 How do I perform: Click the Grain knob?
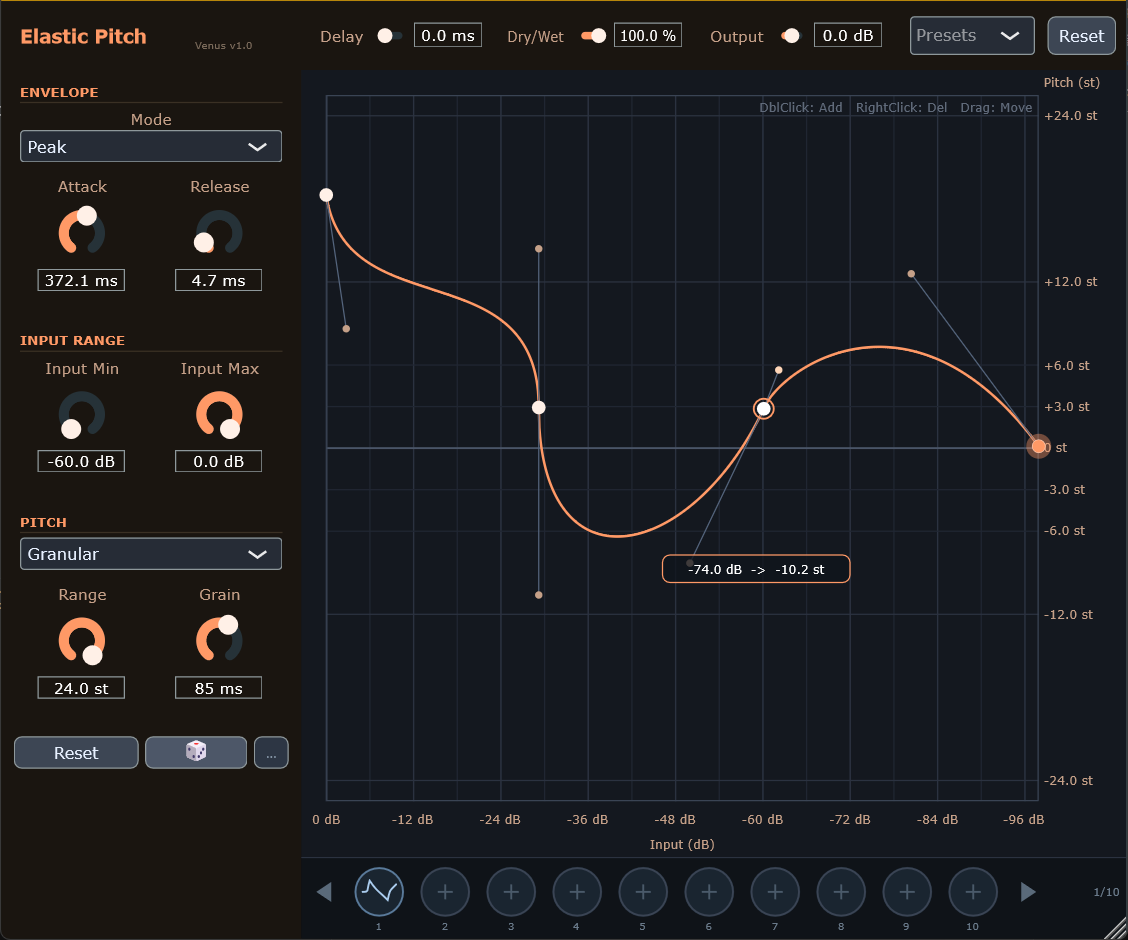(x=219, y=639)
